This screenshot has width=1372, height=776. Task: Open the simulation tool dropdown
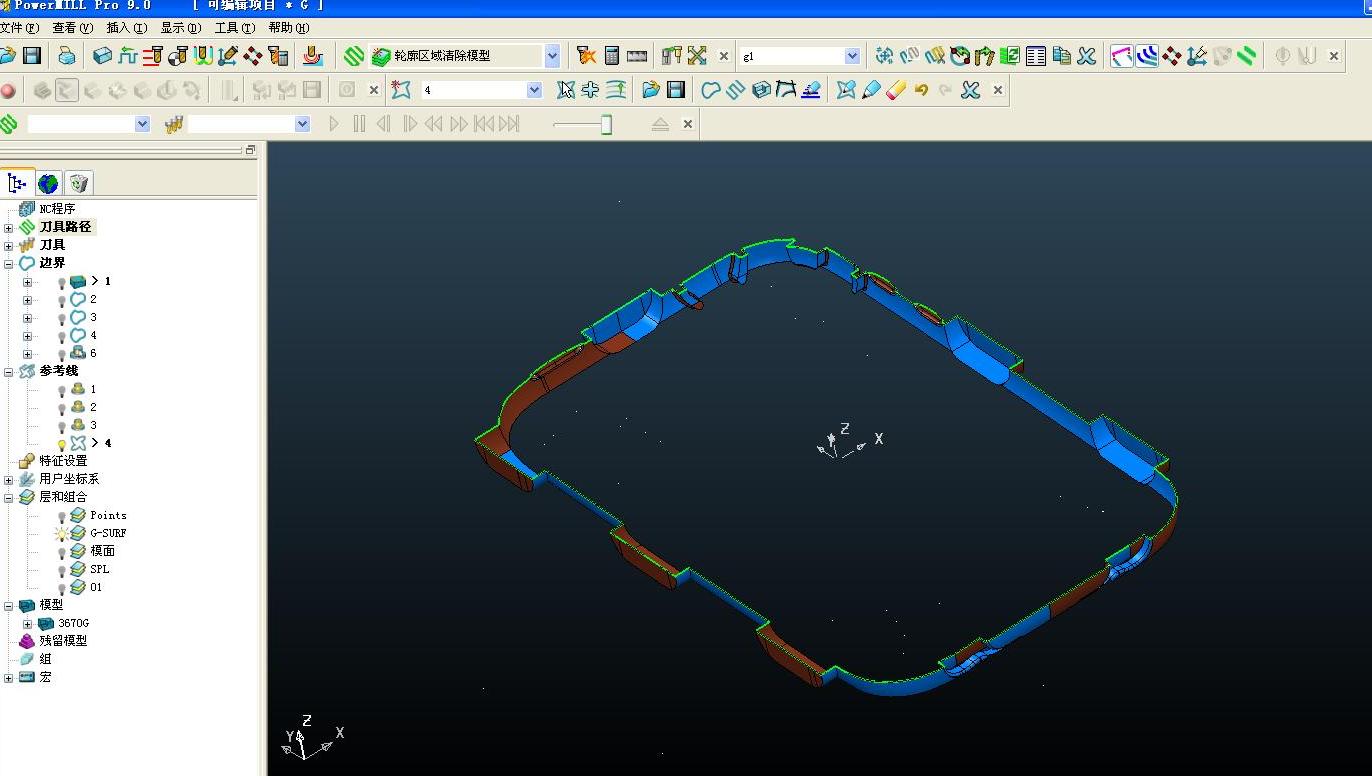coord(302,124)
